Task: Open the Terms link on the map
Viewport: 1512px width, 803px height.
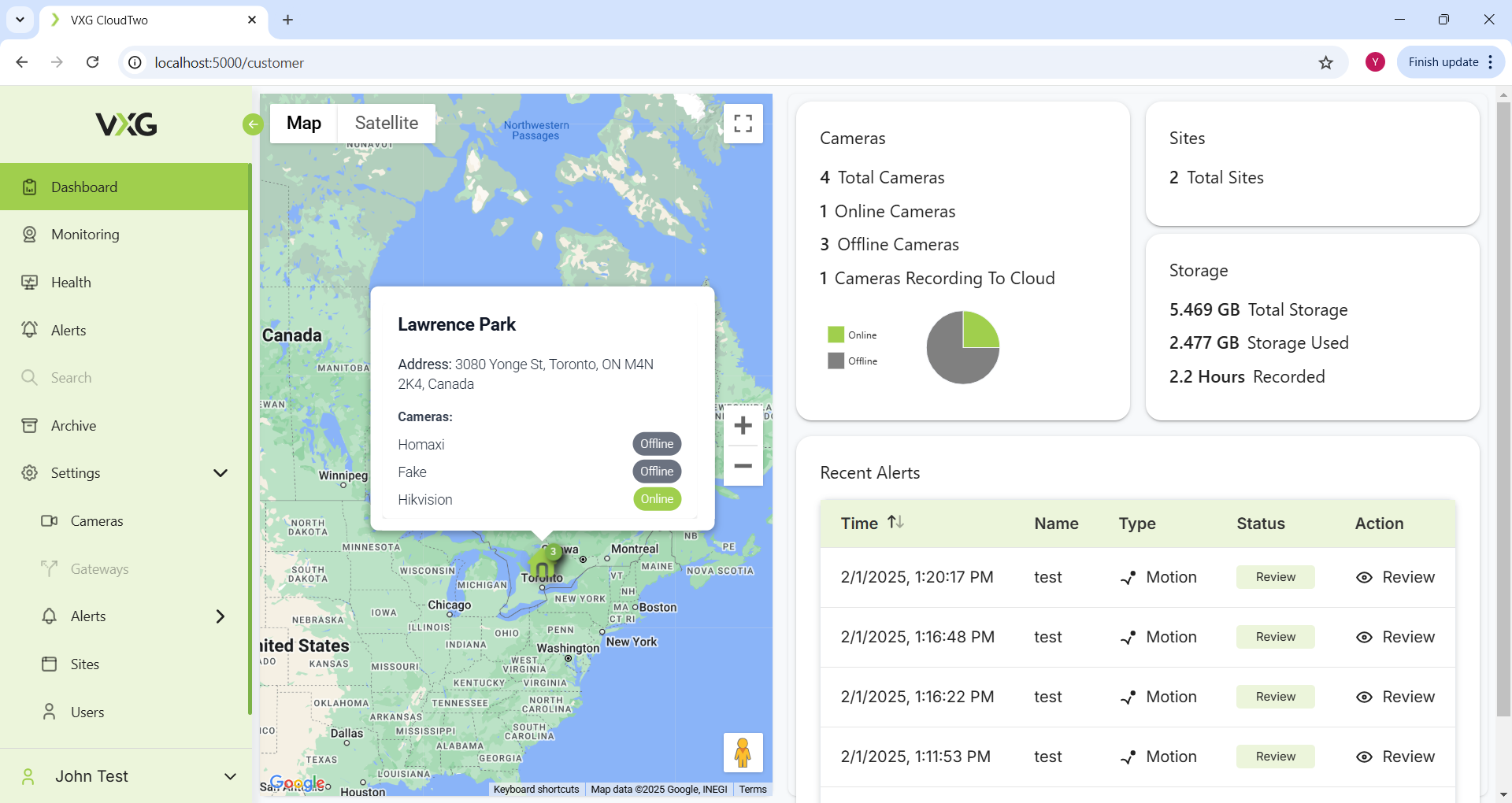Action: (752, 790)
